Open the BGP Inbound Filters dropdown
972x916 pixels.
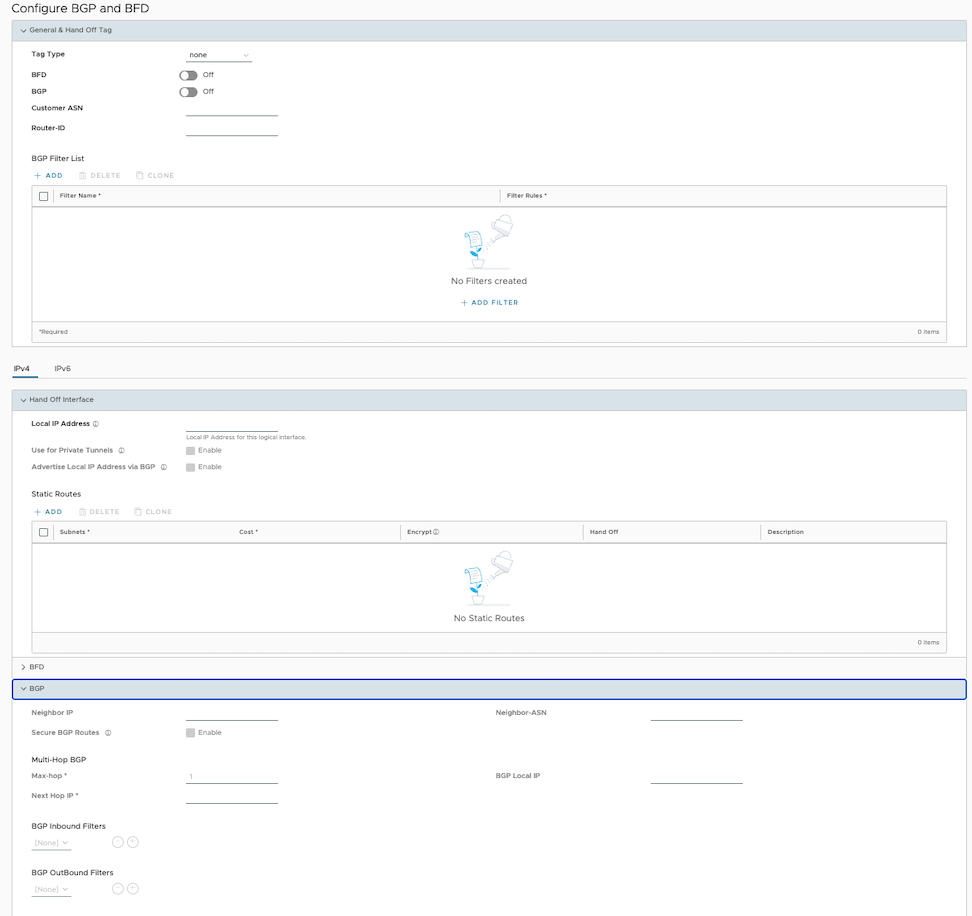click(x=51, y=843)
